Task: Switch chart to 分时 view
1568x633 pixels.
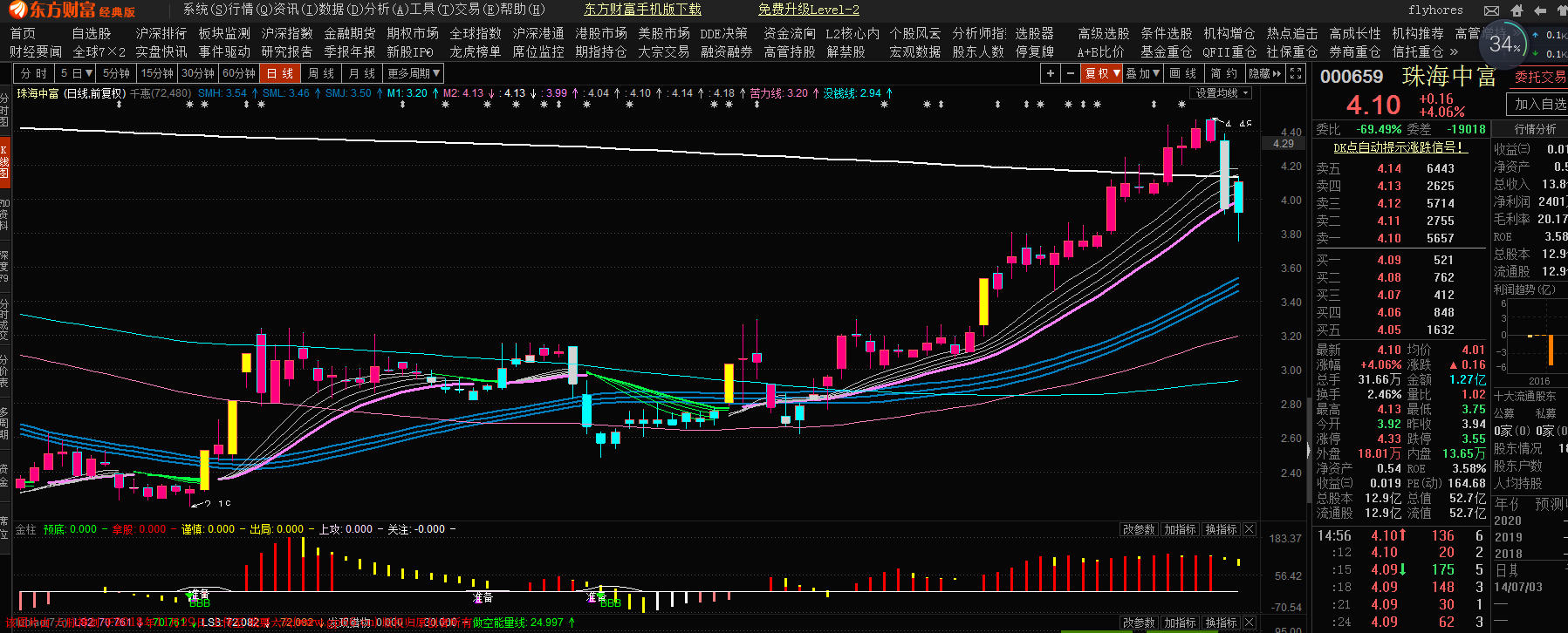Action: coord(35,73)
